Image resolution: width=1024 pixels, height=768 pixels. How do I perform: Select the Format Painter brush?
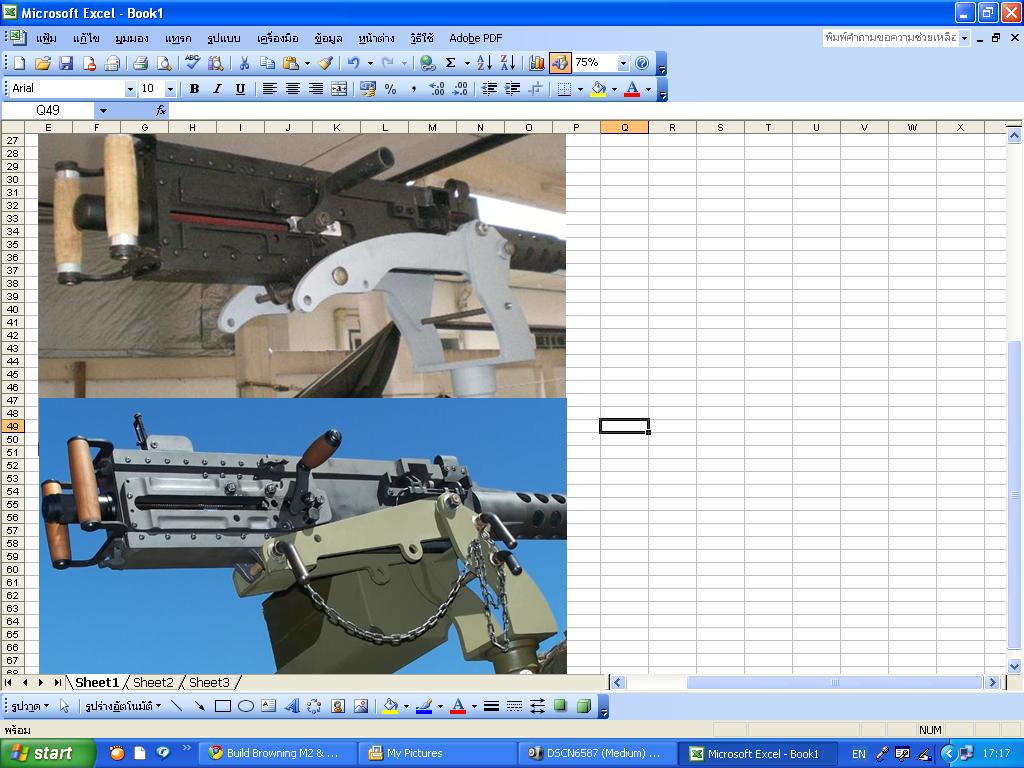click(x=326, y=63)
